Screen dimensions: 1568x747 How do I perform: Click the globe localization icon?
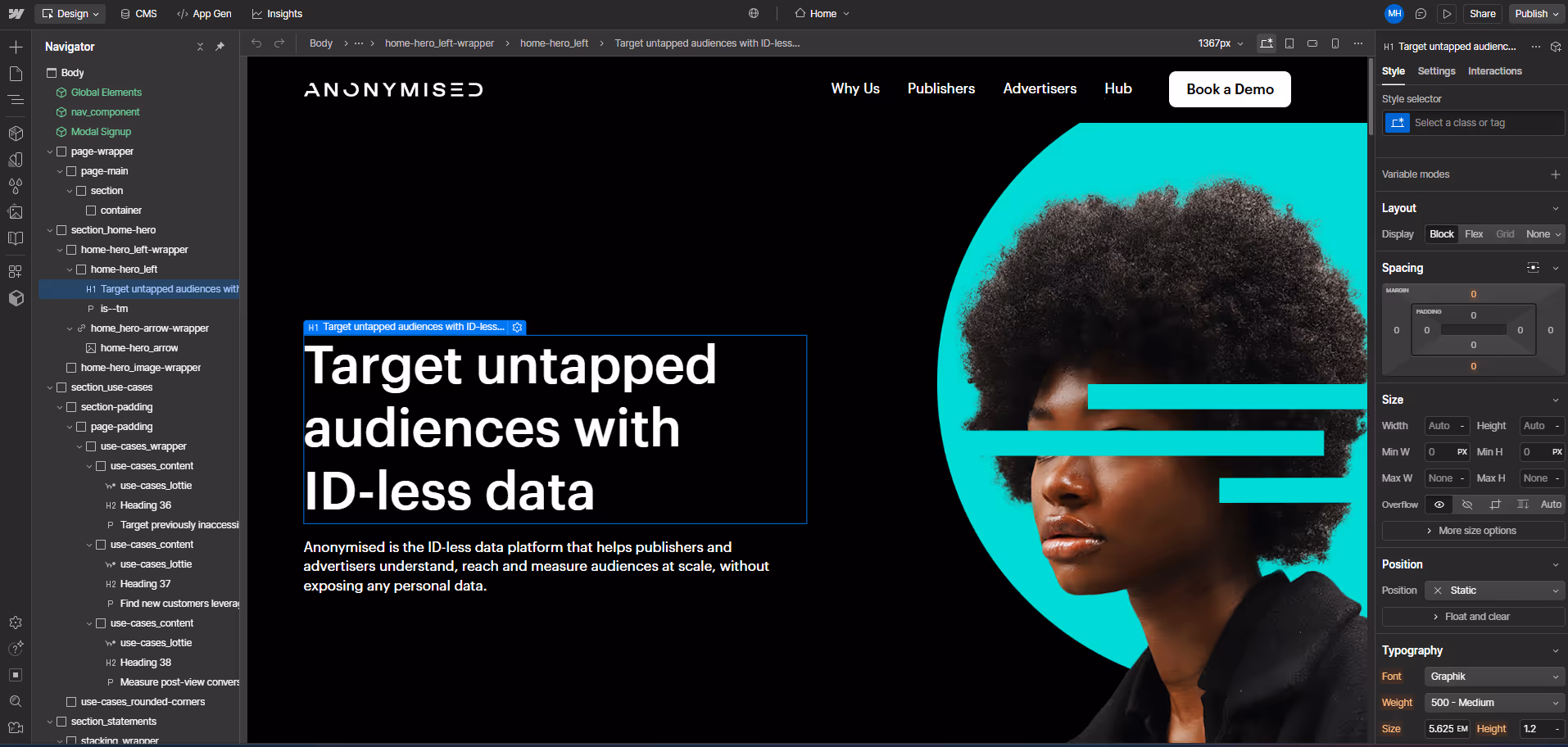pyautogui.click(x=754, y=13)
